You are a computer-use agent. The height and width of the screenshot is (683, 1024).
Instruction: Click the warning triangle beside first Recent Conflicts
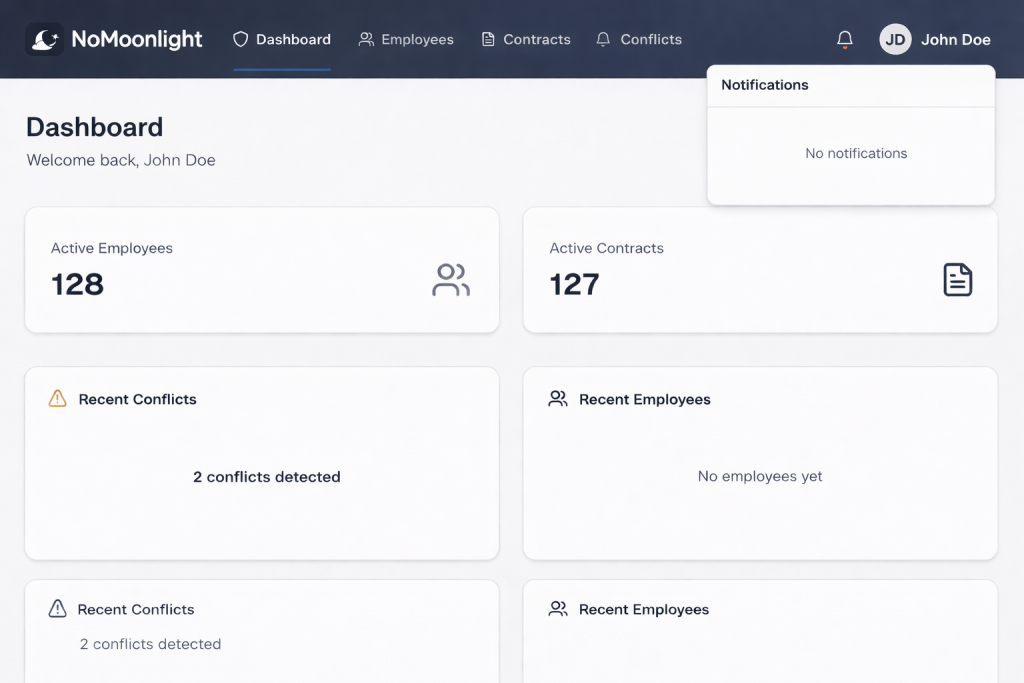pyautogui.click(x=58, y=399)
